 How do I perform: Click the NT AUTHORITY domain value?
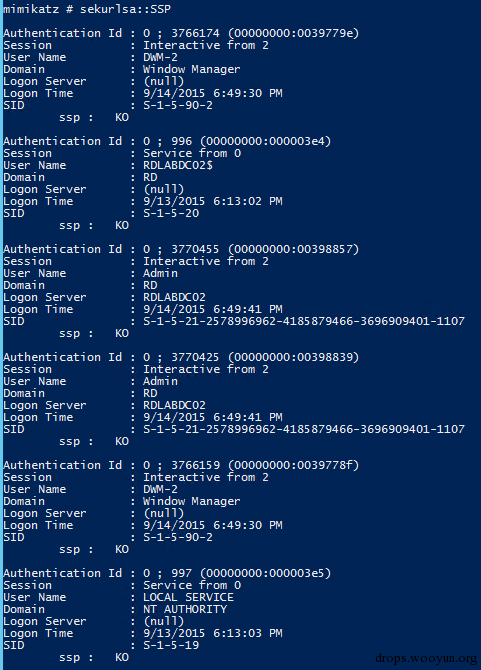tap(185, 609)
